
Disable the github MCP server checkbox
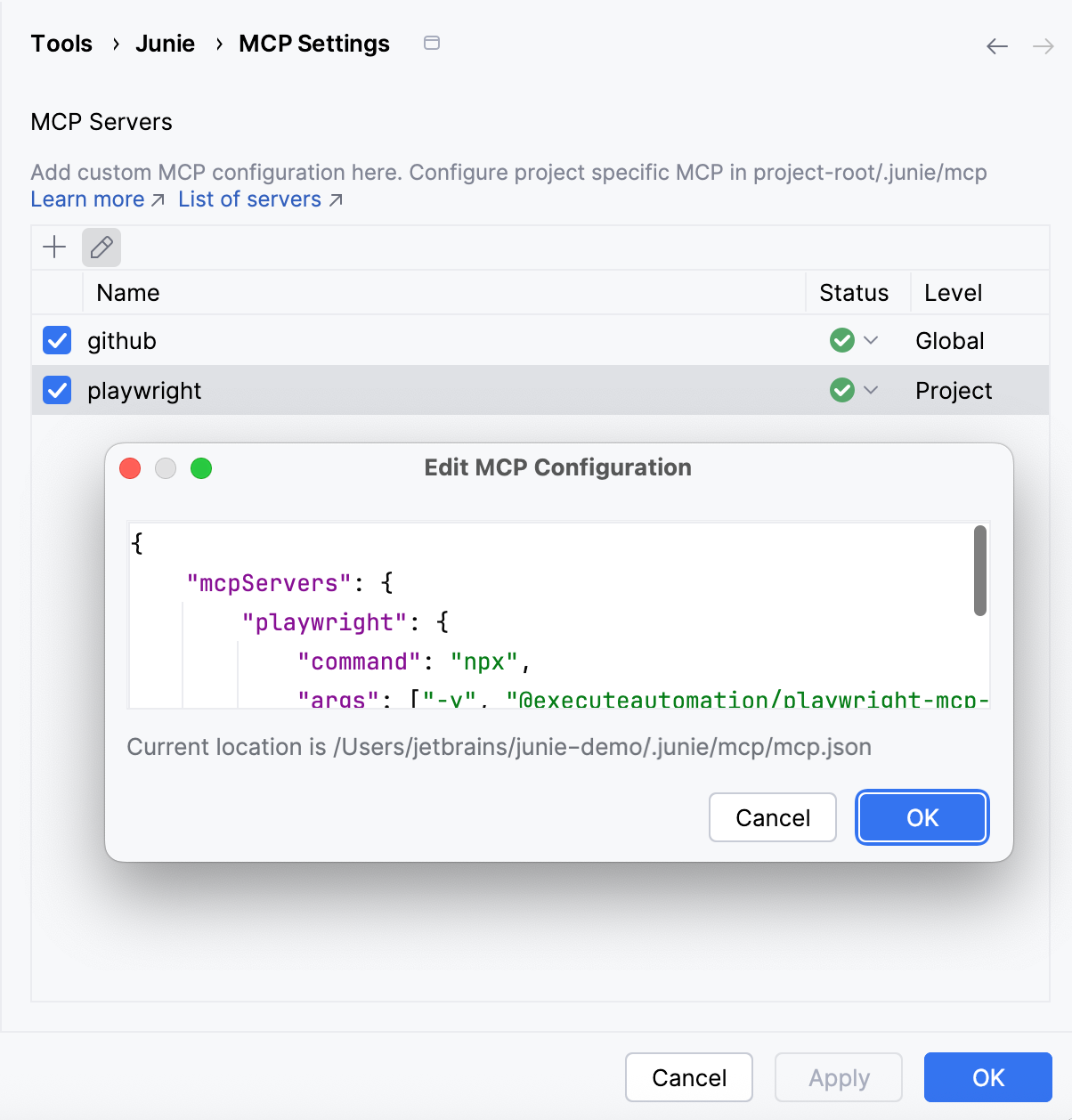56,340
